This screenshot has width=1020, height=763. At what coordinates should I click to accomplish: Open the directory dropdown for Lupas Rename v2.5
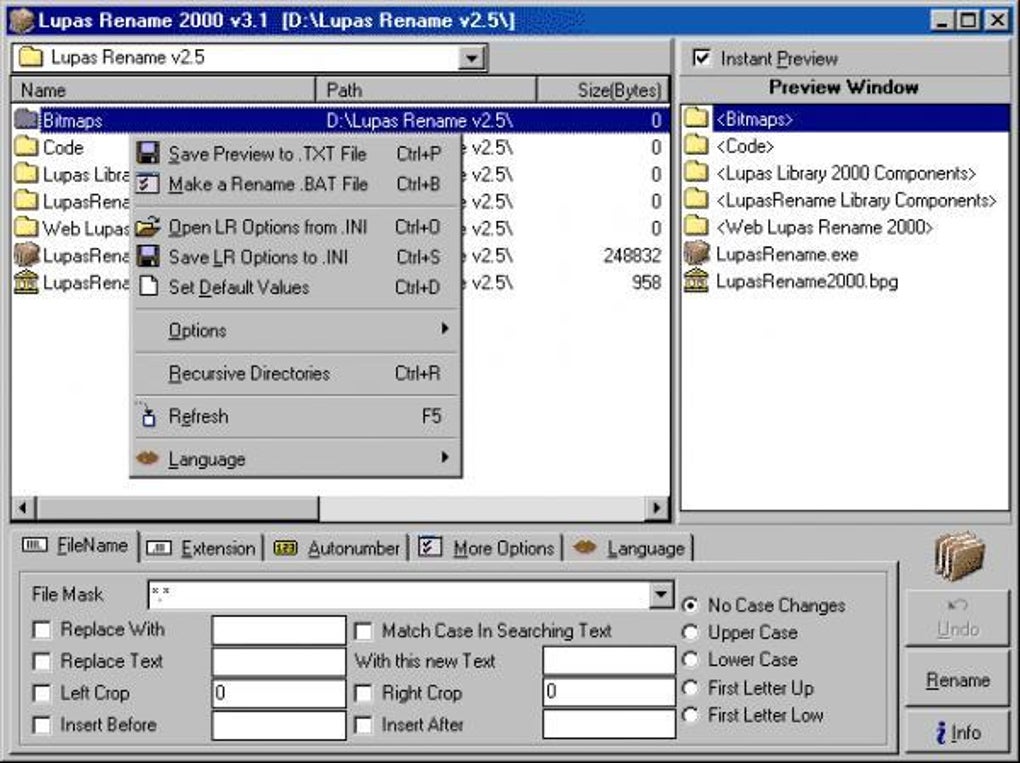pyautogui.click(x=472, y=58)
